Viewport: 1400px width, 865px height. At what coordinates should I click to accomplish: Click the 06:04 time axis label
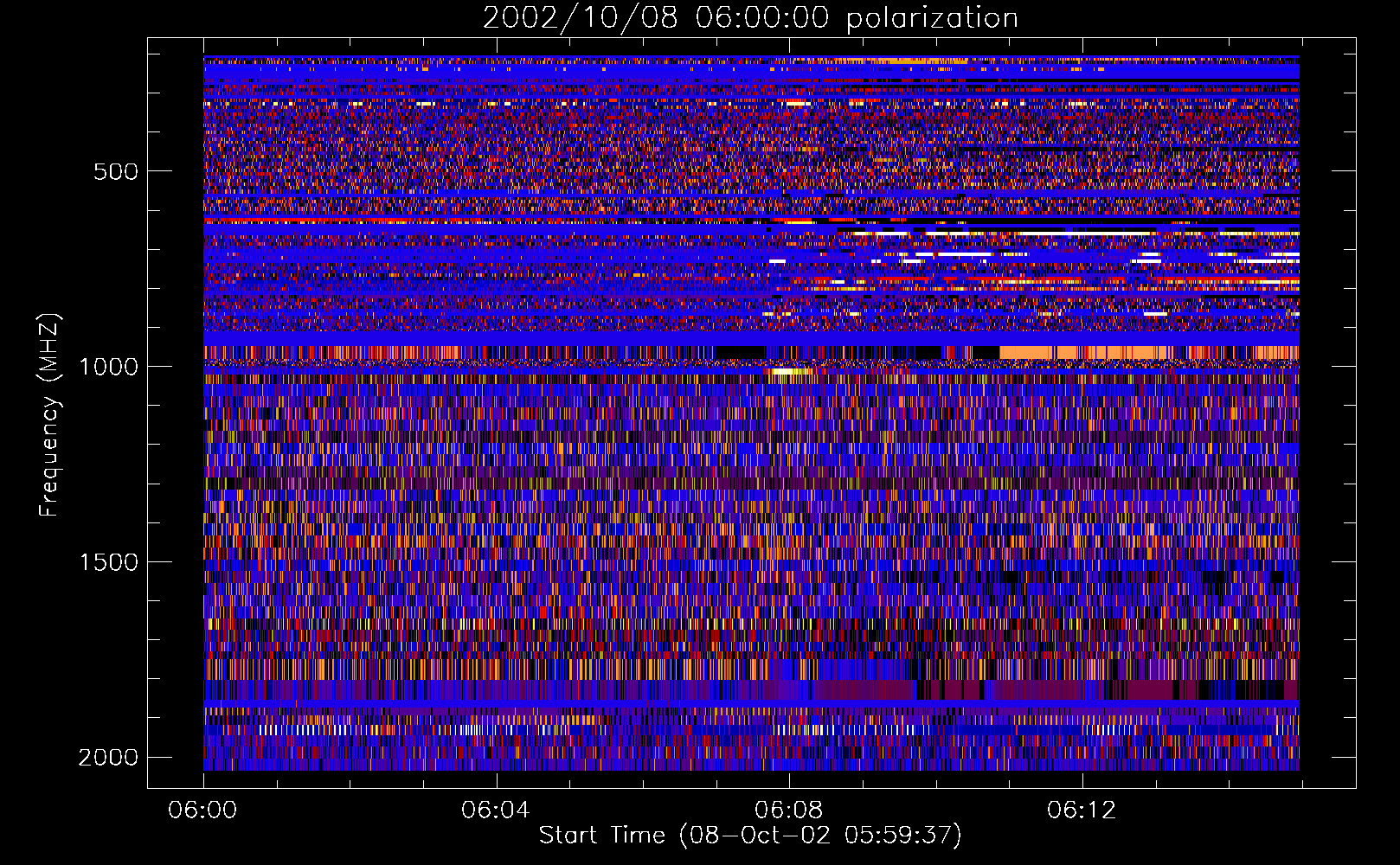click(x=496, y=811)
